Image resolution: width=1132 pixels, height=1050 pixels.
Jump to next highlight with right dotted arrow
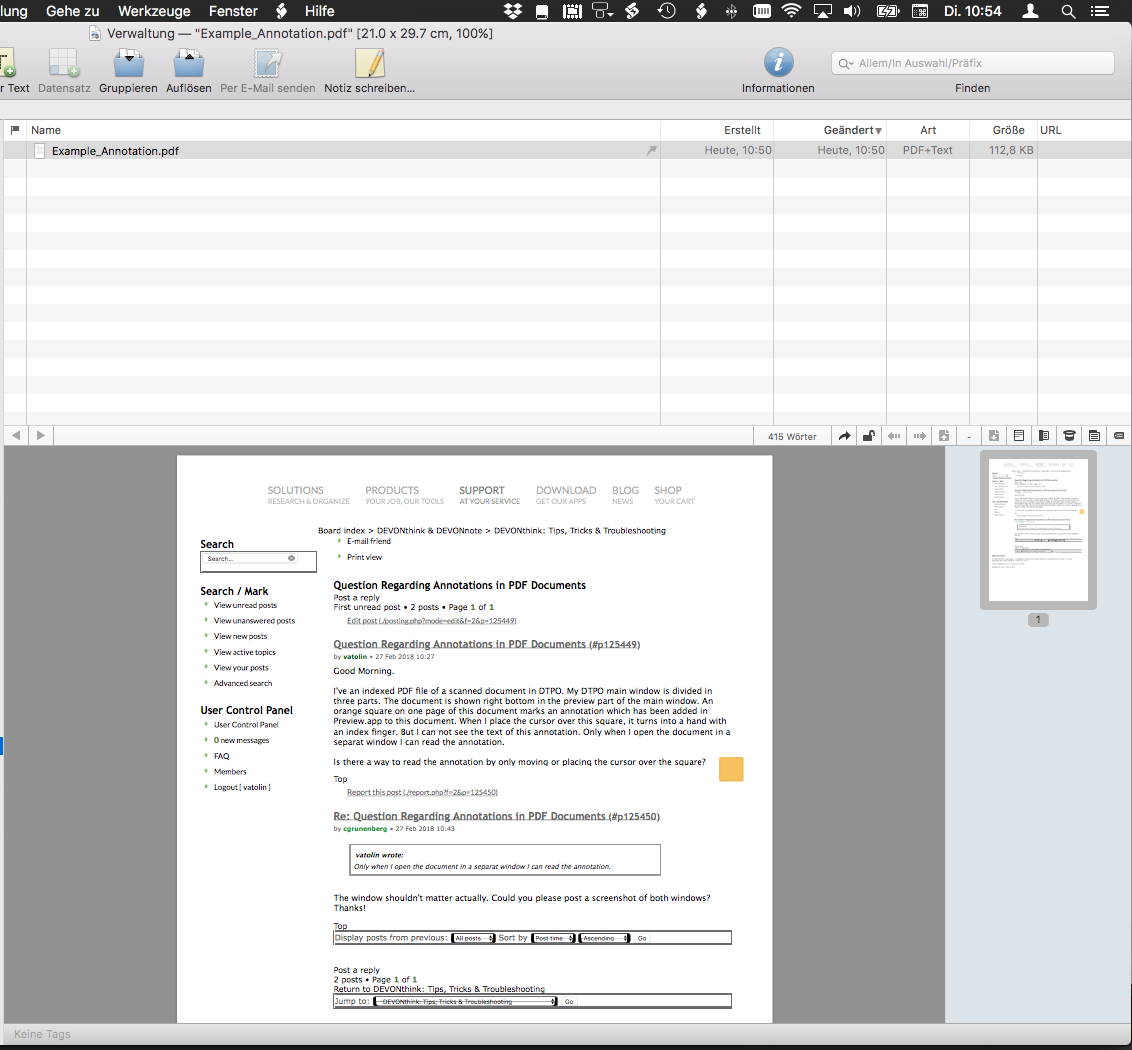[919, 436]
